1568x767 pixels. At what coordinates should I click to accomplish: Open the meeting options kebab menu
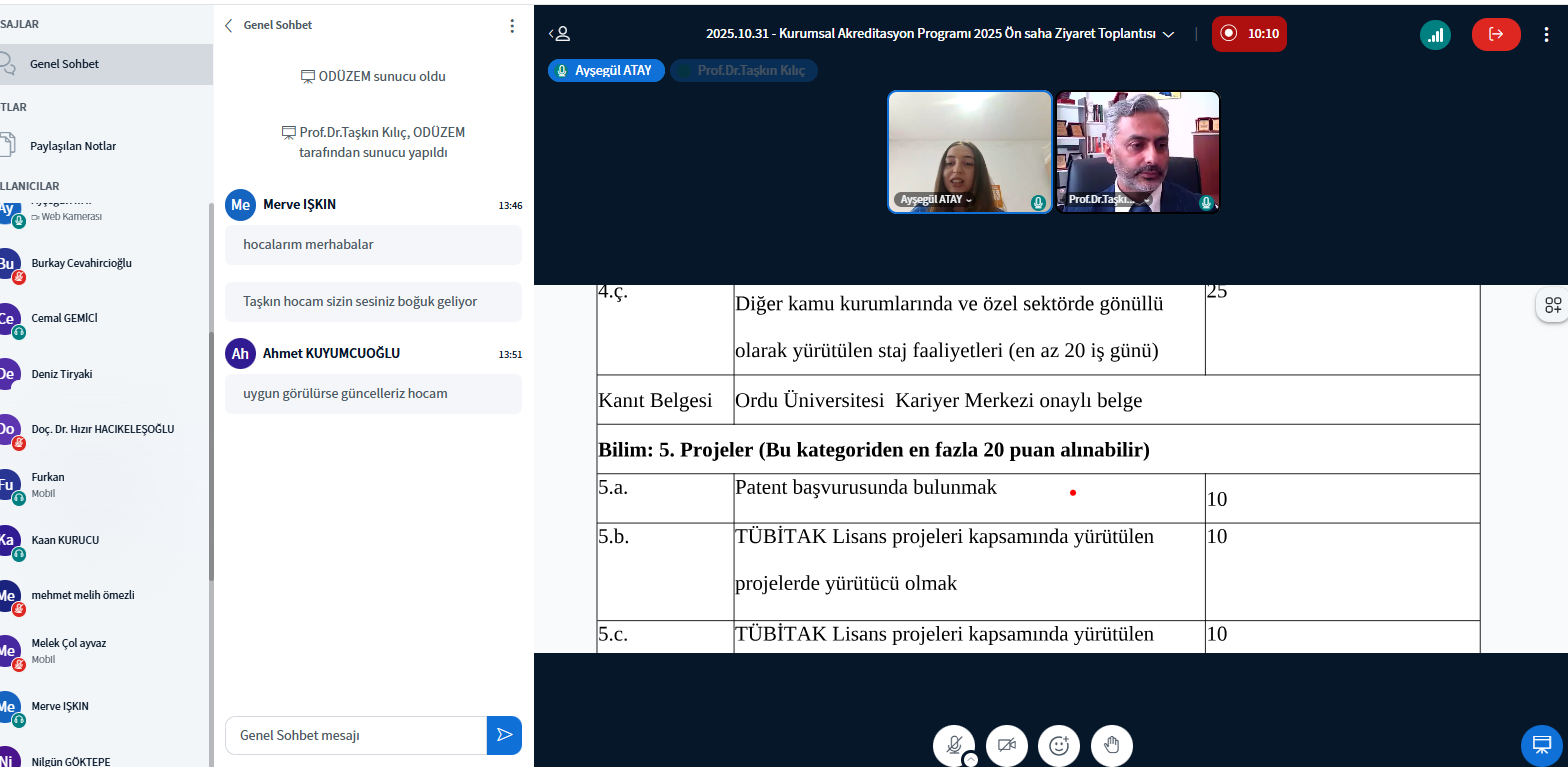1546,34
